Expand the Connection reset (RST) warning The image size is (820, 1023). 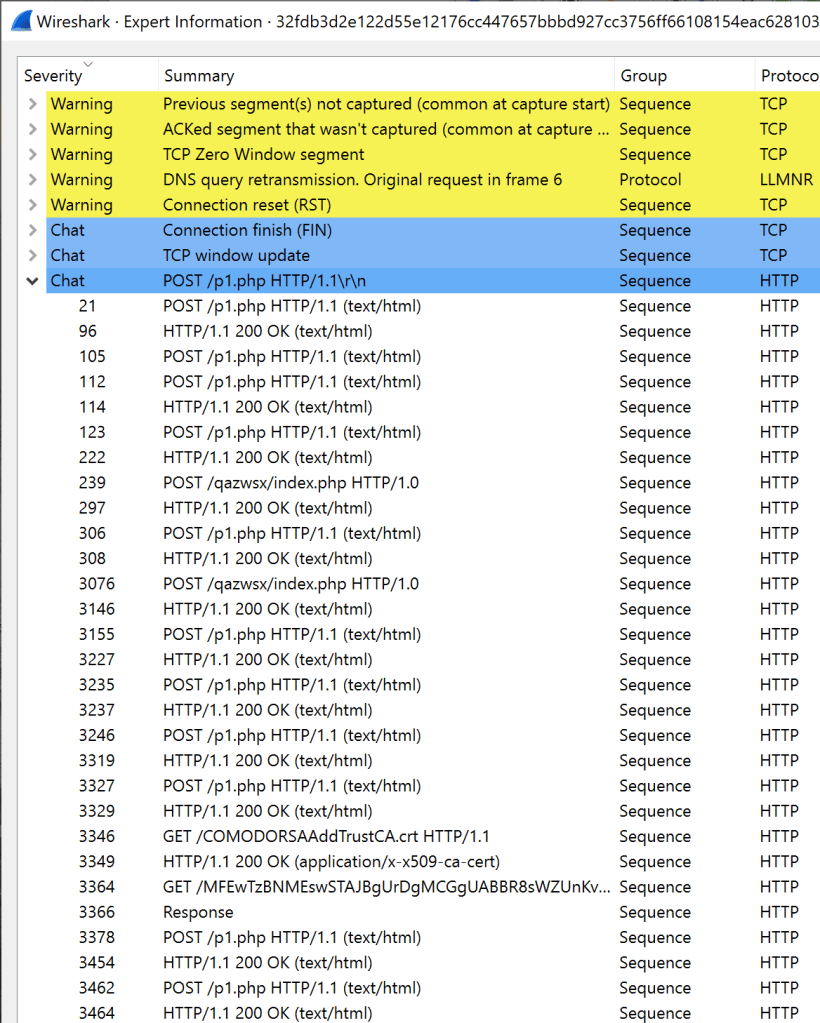[x=33, y=205]
